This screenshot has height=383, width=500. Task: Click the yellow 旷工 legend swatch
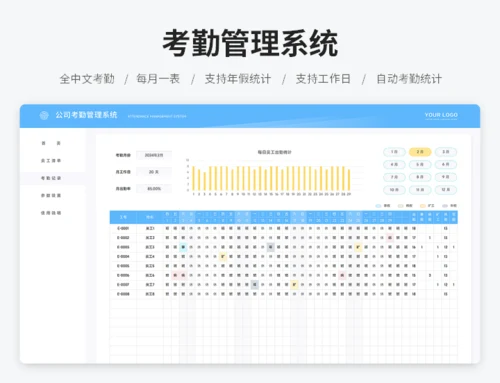423,206
